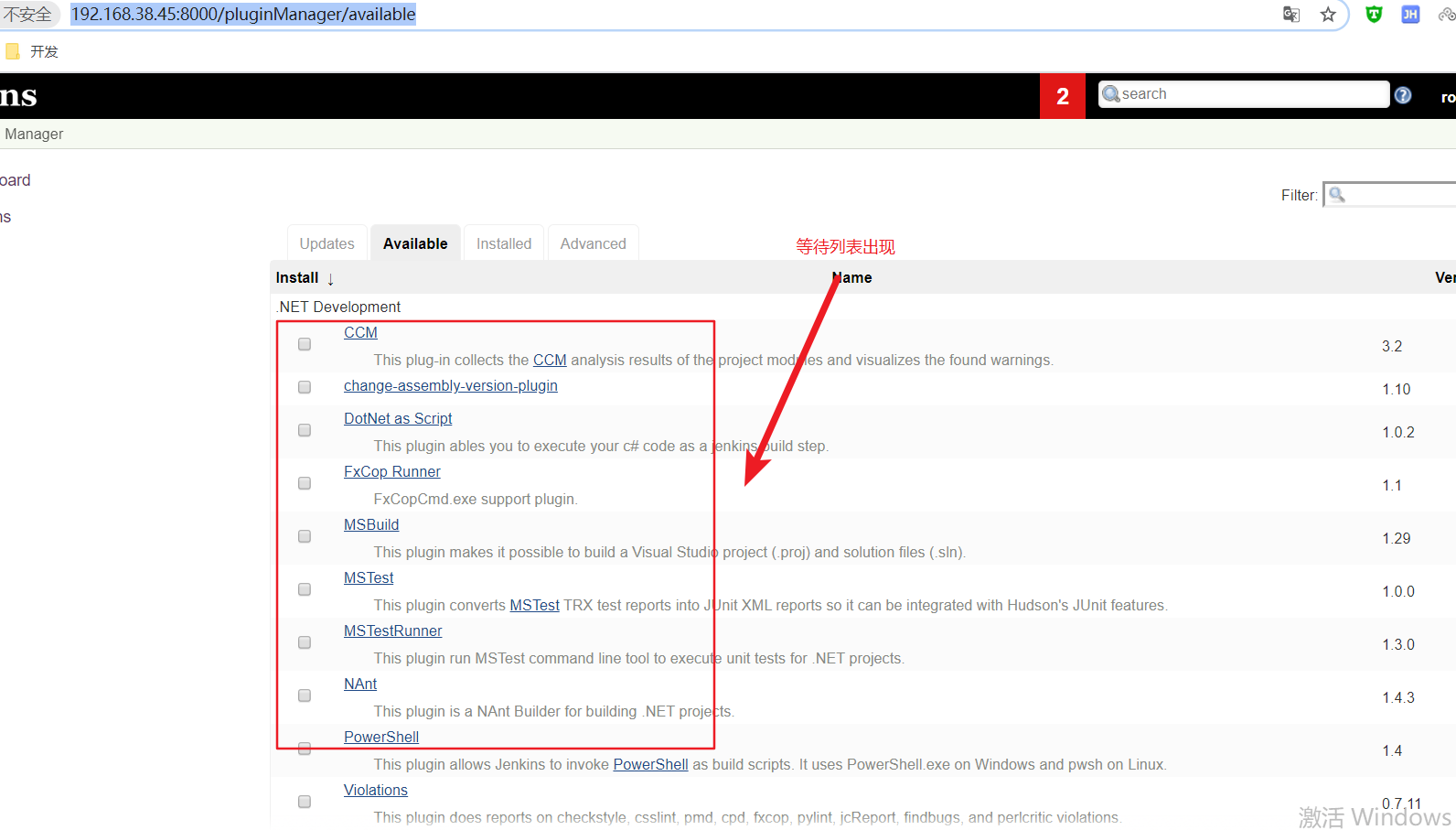Click the .NET Development category heading

coord(338,307)
